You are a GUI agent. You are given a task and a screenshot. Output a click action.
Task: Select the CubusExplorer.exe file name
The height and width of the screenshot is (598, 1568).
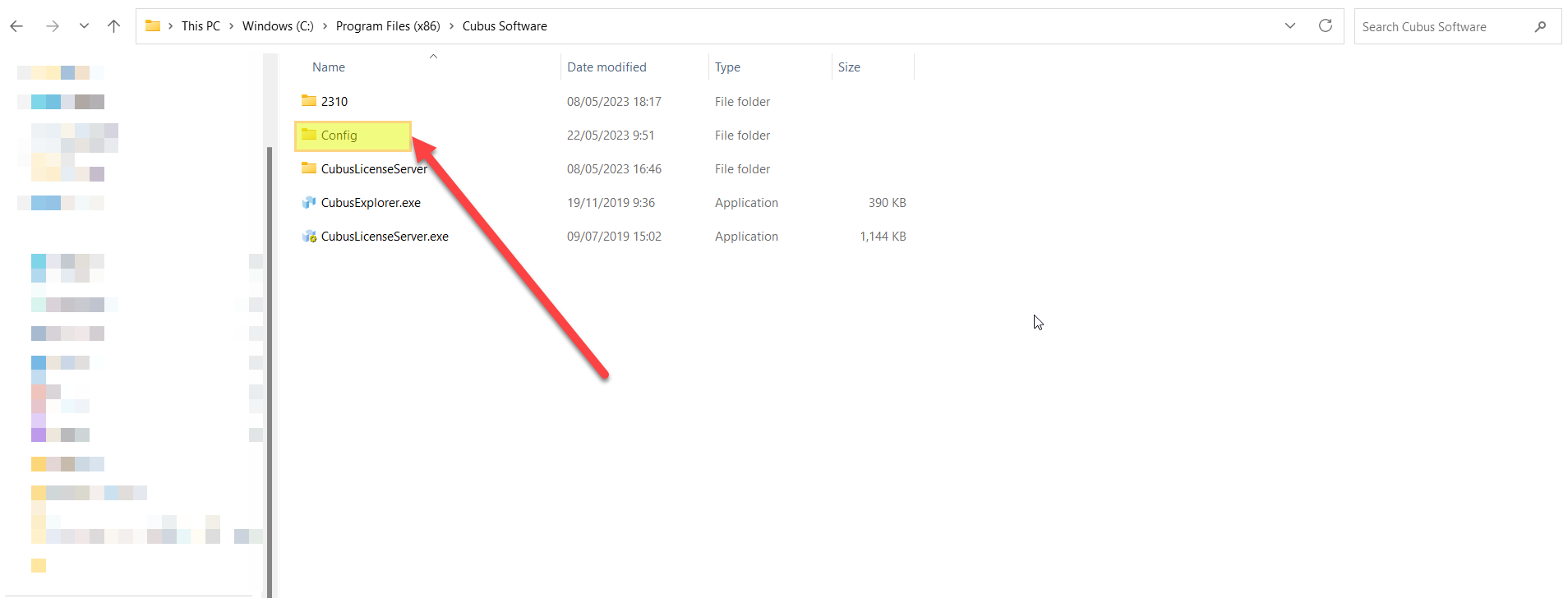point(371,203)
